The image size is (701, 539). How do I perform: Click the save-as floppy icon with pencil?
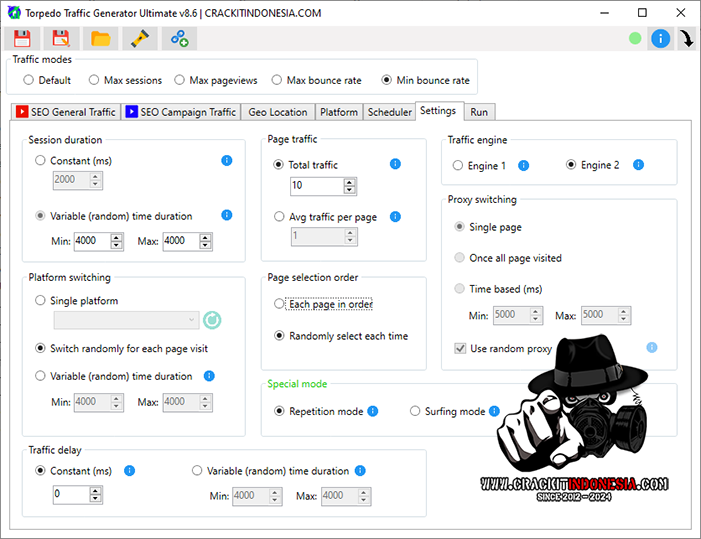(x=61, y=39)
